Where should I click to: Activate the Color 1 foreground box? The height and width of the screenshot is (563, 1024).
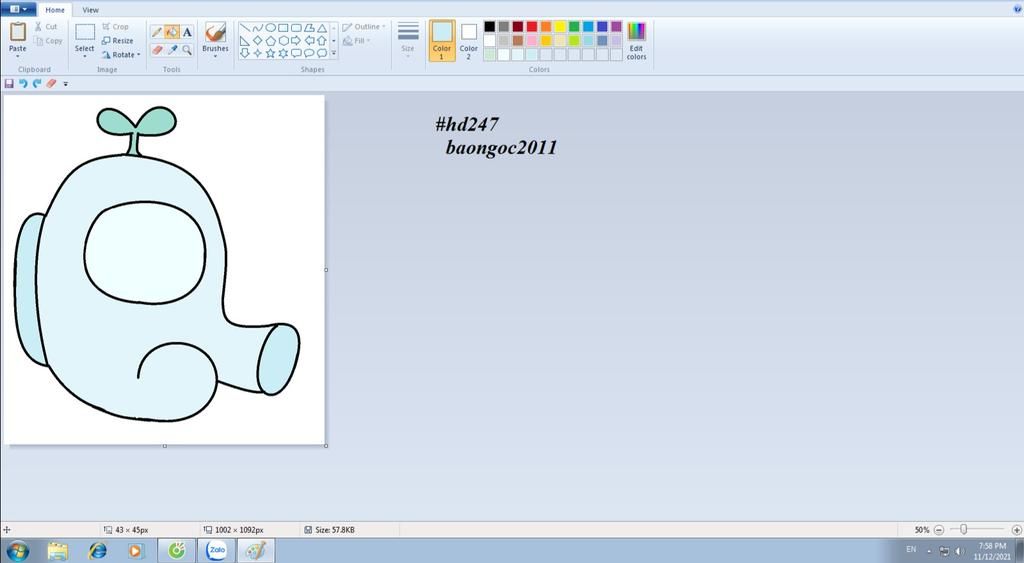tap(441, 40)
